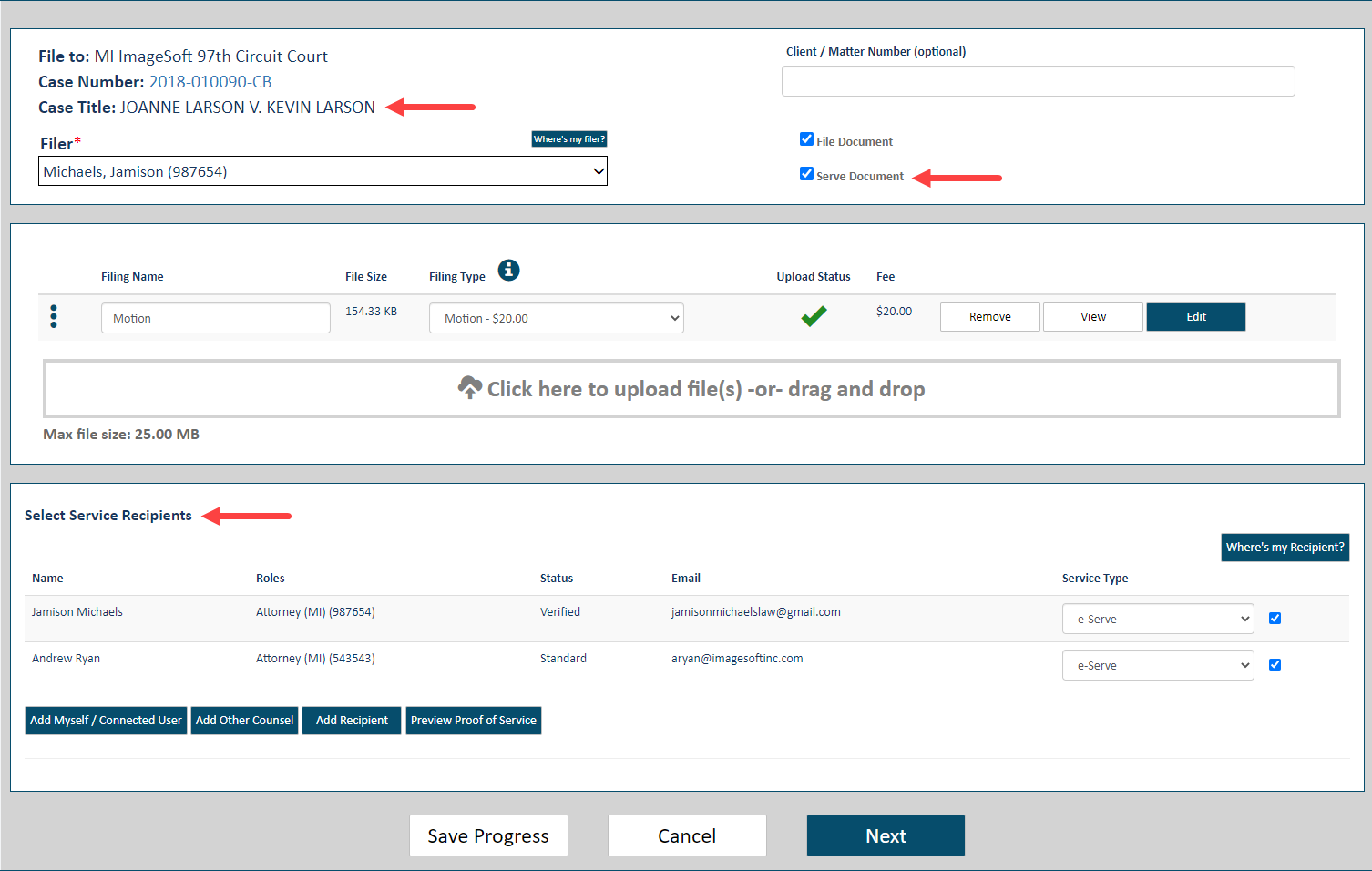Click the Client / Matter Number field
The width and height of the screenshot is (1372, 871).
click(x=1039, y=81)
